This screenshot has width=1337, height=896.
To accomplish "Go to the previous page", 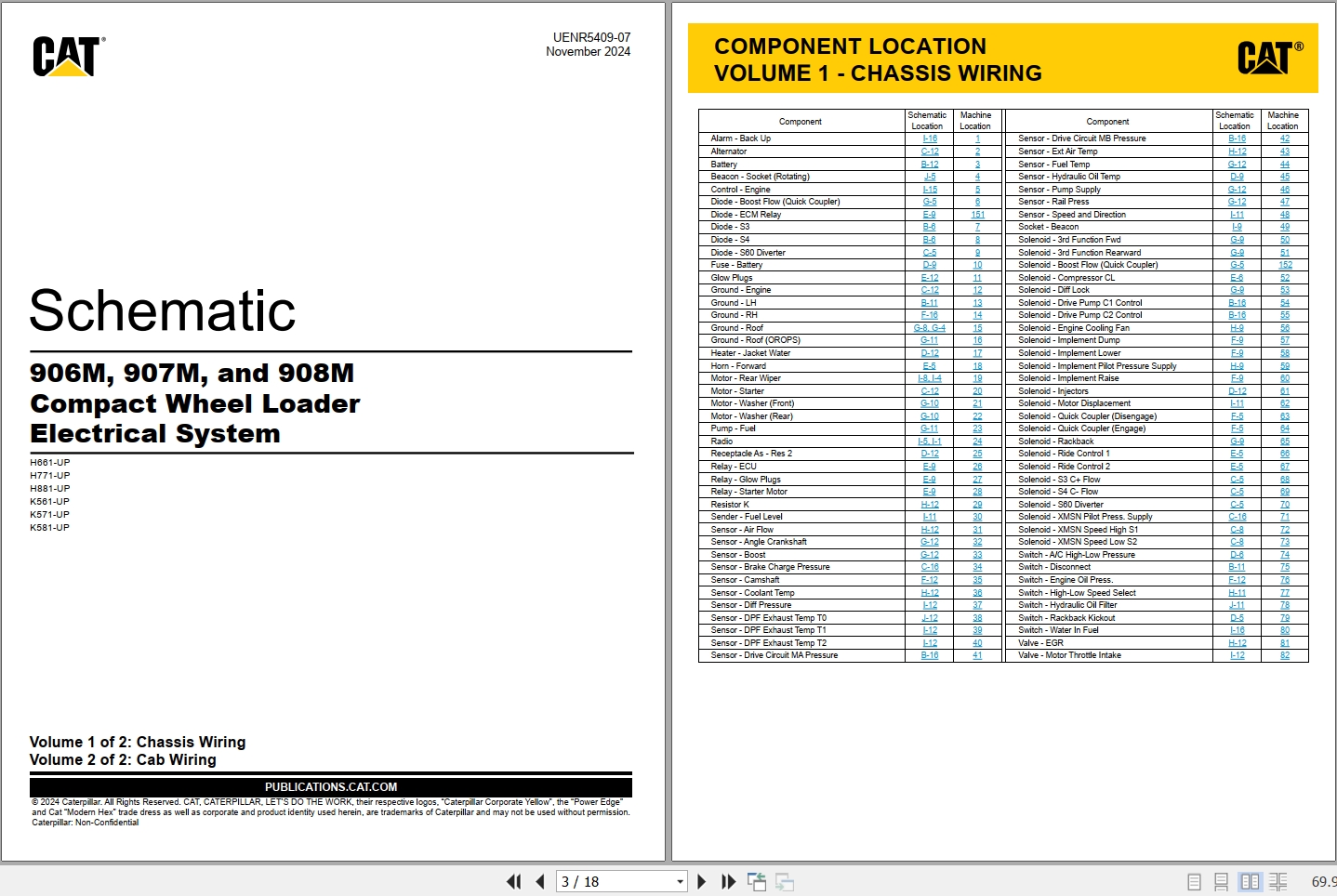I will coord(540,881).
